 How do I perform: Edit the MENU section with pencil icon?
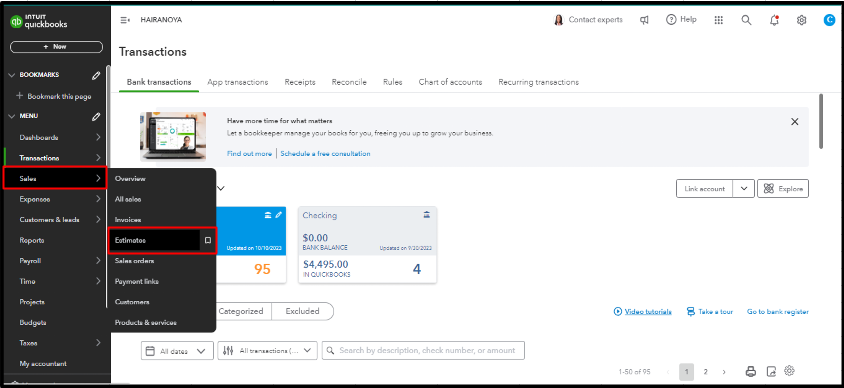96,116
